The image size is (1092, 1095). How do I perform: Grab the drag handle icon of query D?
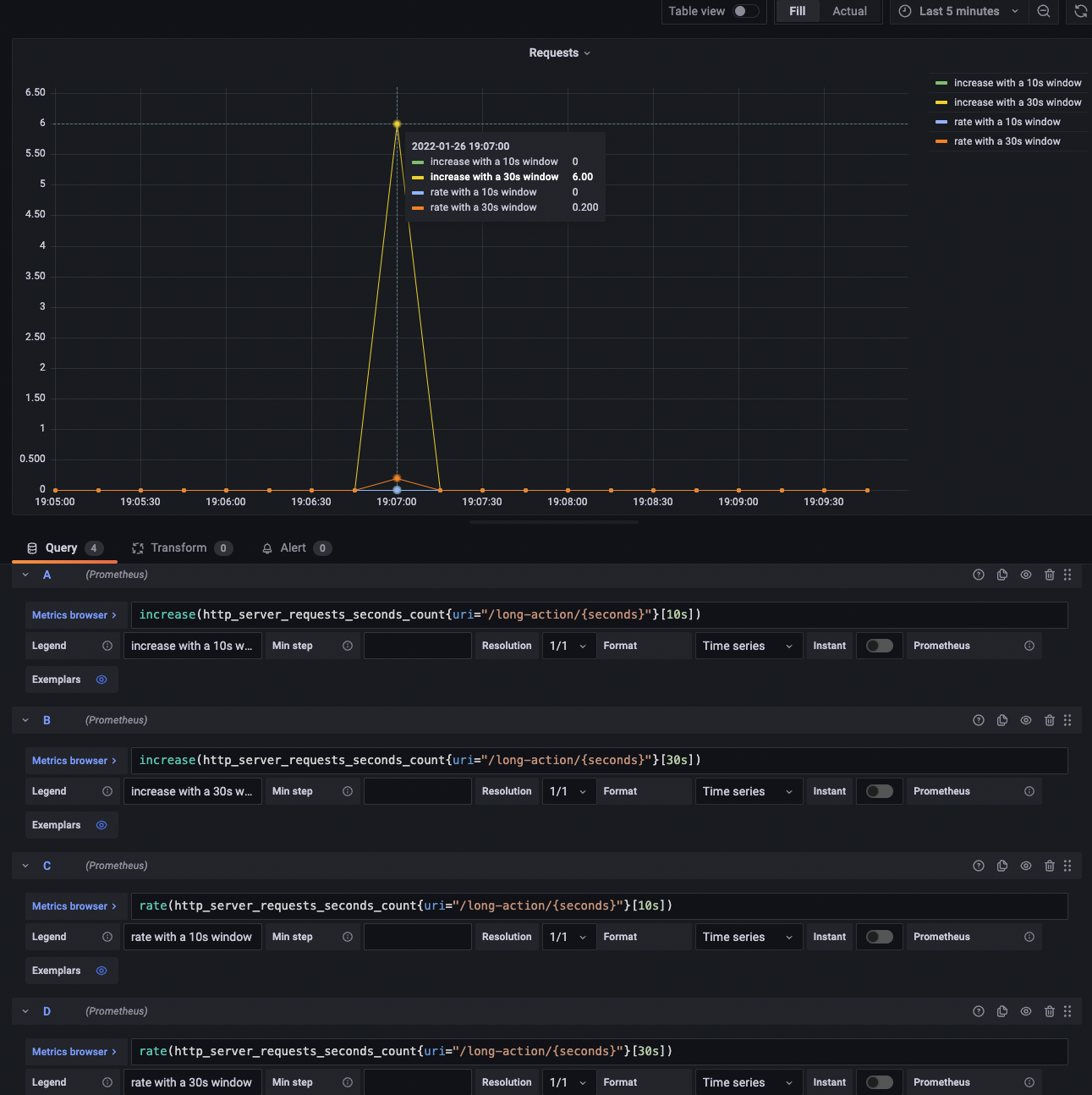click(1067, 1011)
